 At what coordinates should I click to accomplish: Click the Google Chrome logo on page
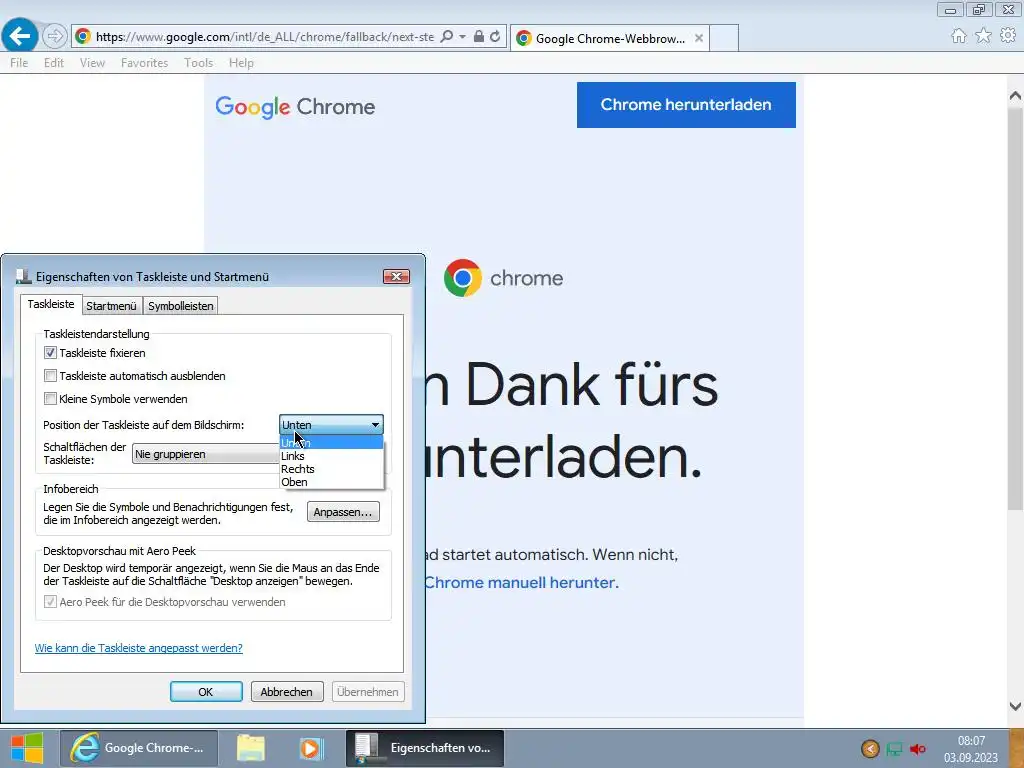tap(295, 106)
